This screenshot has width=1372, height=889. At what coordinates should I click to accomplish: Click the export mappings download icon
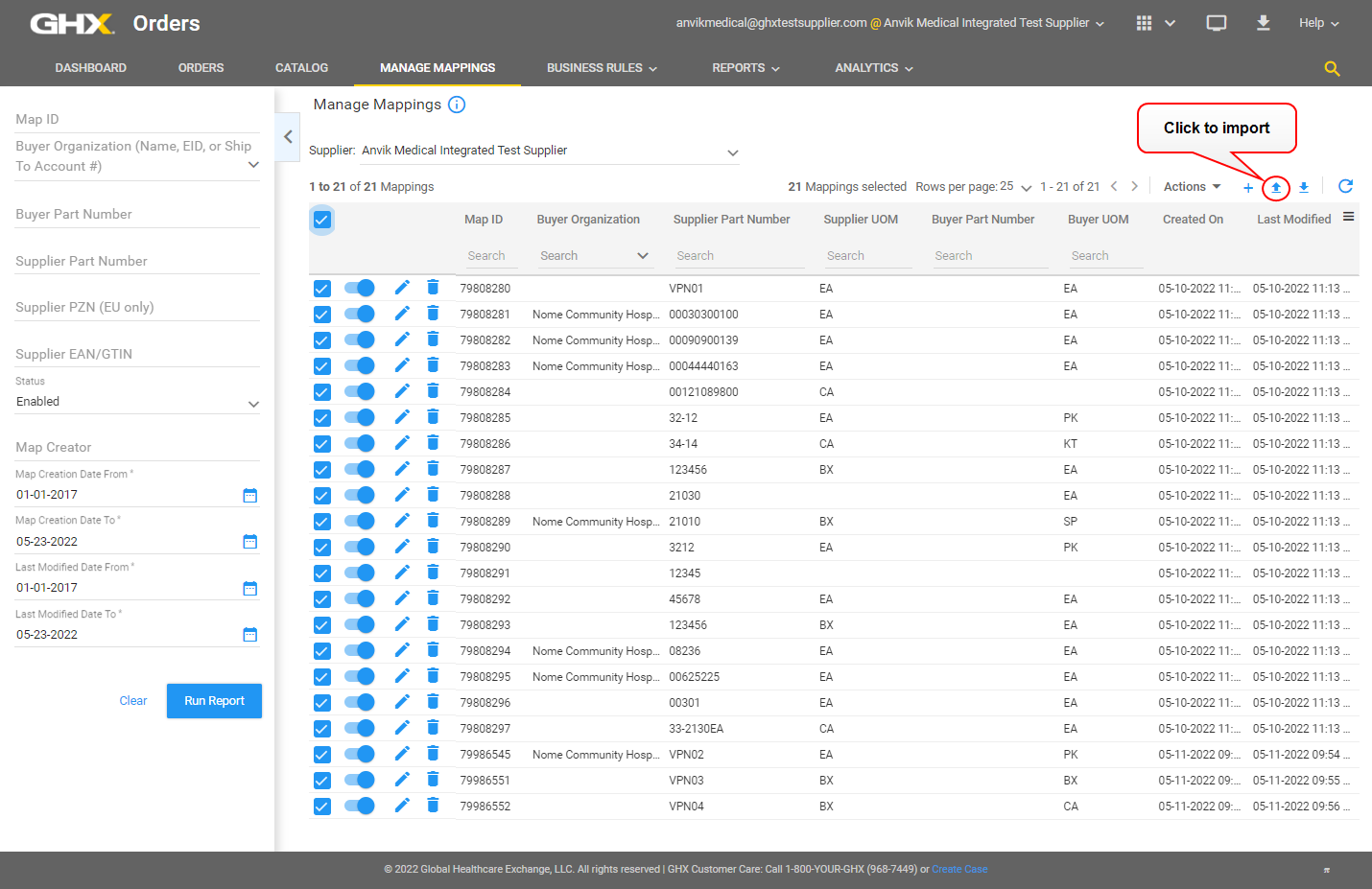[1304, 188]
